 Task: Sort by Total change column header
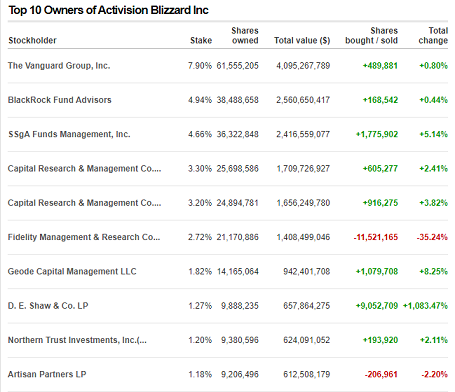click(x=433, y=36)
